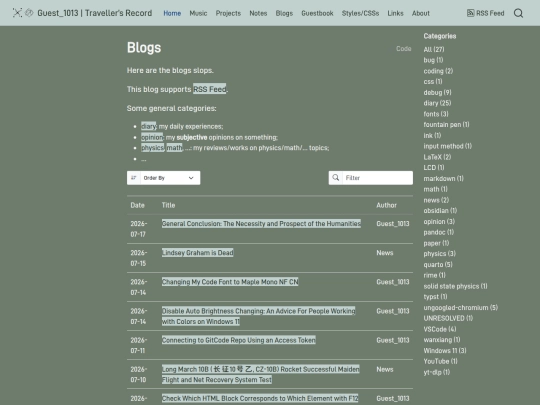Click the Code button near Blogs heading

pos(404,49)
